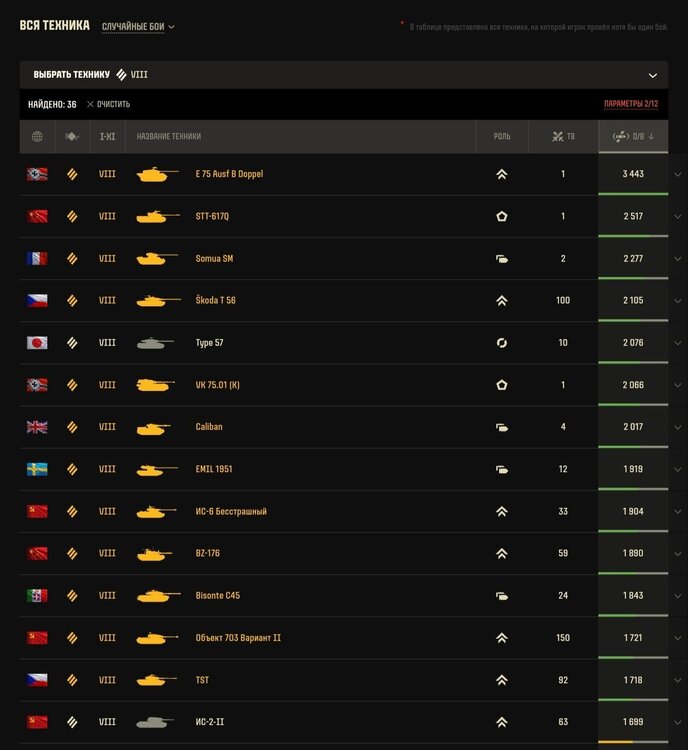The height and width of the screenshot is (750, 688).
Task: Sort by nation globe icon column
Action: 37,137
